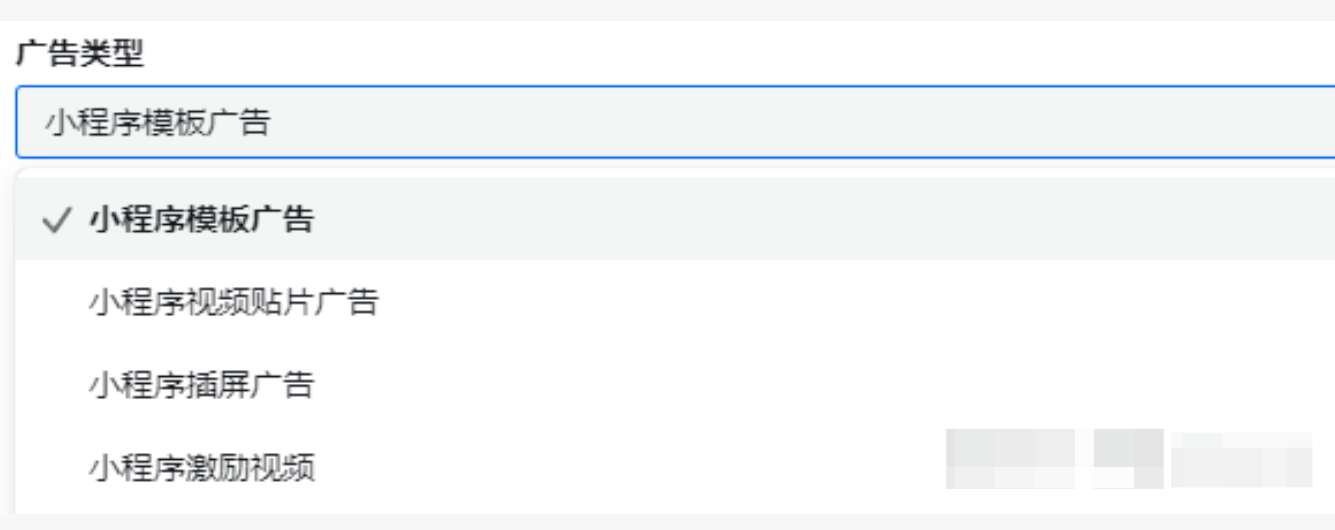Click the checkmark beside 小程序模板广告
1335x530 pixels.
tap(54, 221)
